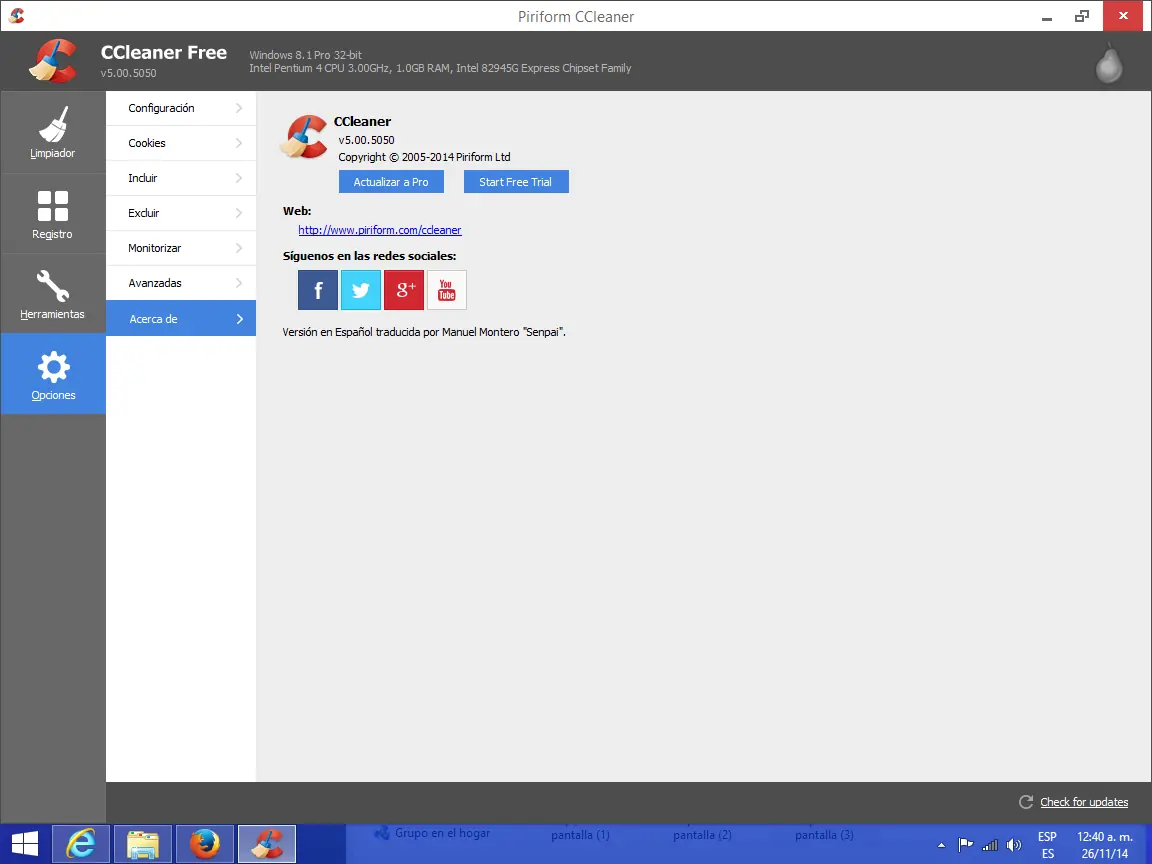Click 'Versión en Español traducida' text
1152x864 pixels.
coord(424,332)
